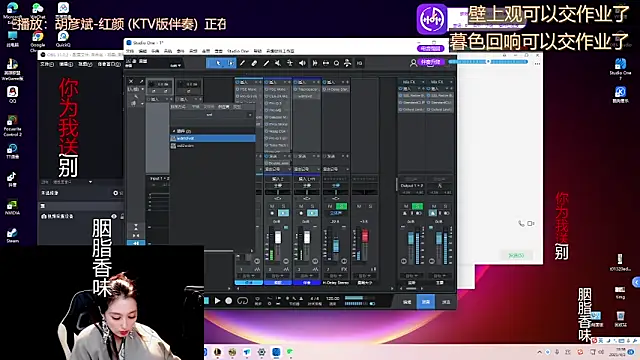Open the snap quantize dropdown left of the toolbar

176,65
